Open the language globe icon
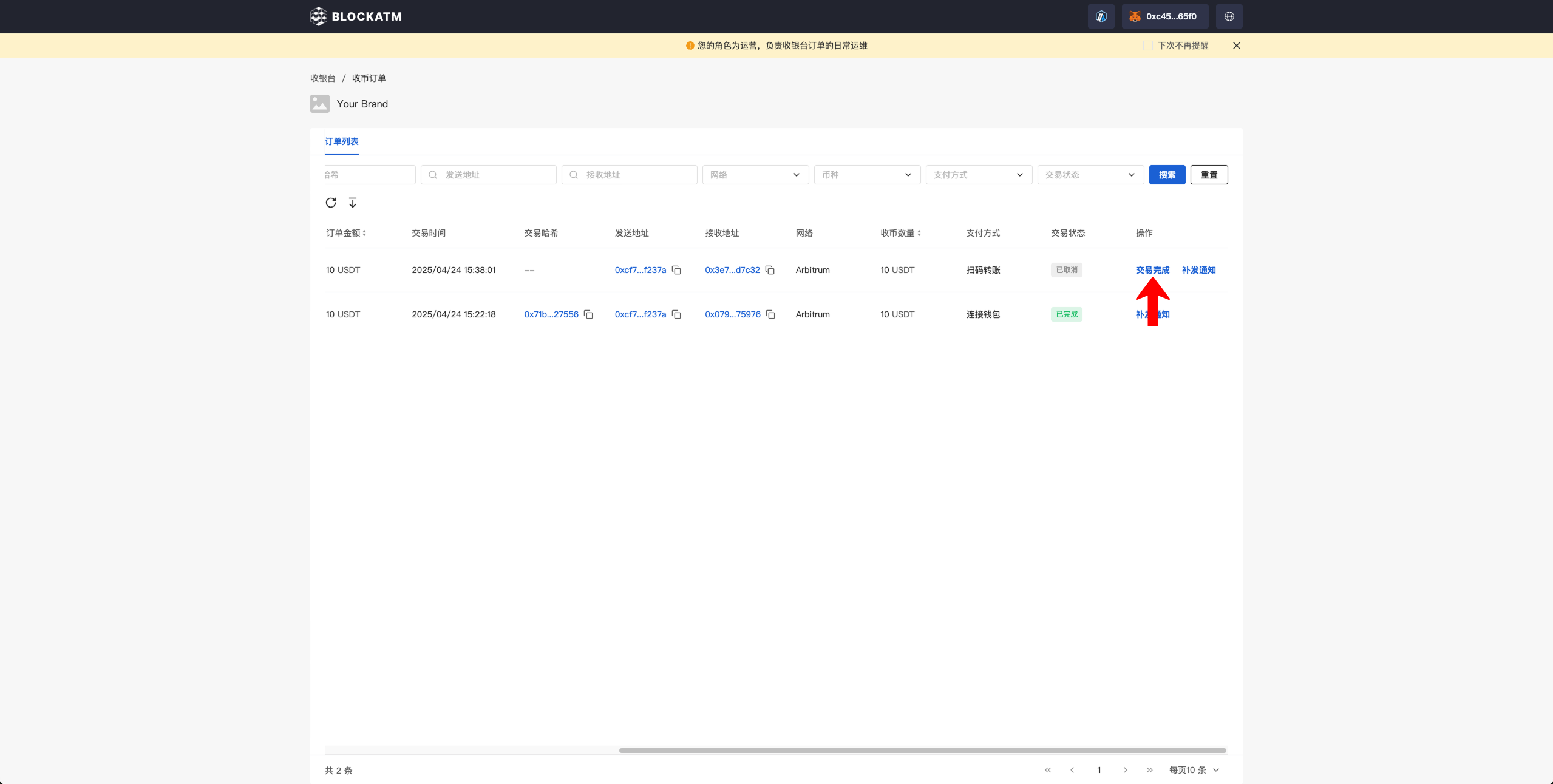Screen dimensions: 1553x784 (1229, 16)
